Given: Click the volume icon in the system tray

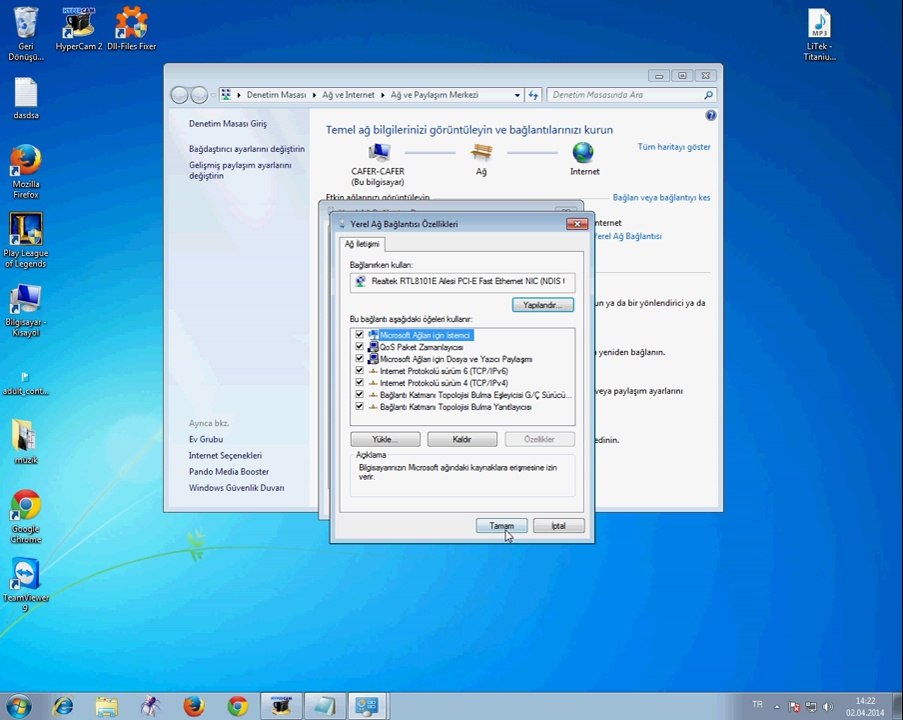Looking at the screenshot, I should tap(828, 706).
